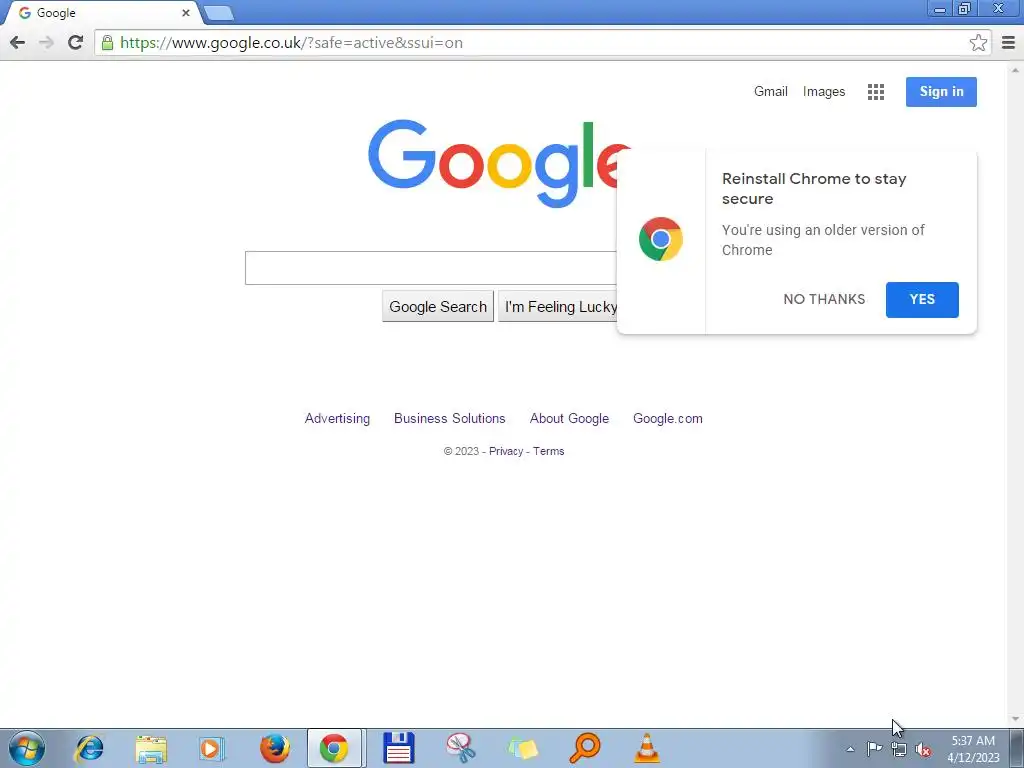Click in the Google search box
Image resolution: width=1024 pixels, height=768 pixels.
[431, 268]
